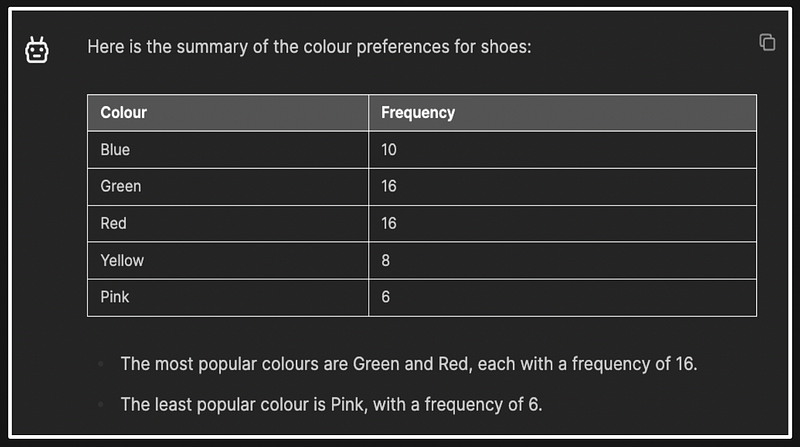Viewport: 800px width, 447px height.
Task: Select the Green cell in the Colour column
Action: (121, 186)
